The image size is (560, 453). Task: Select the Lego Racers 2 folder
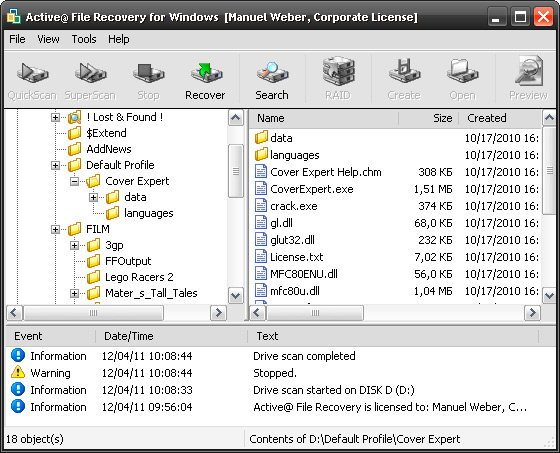139,277
